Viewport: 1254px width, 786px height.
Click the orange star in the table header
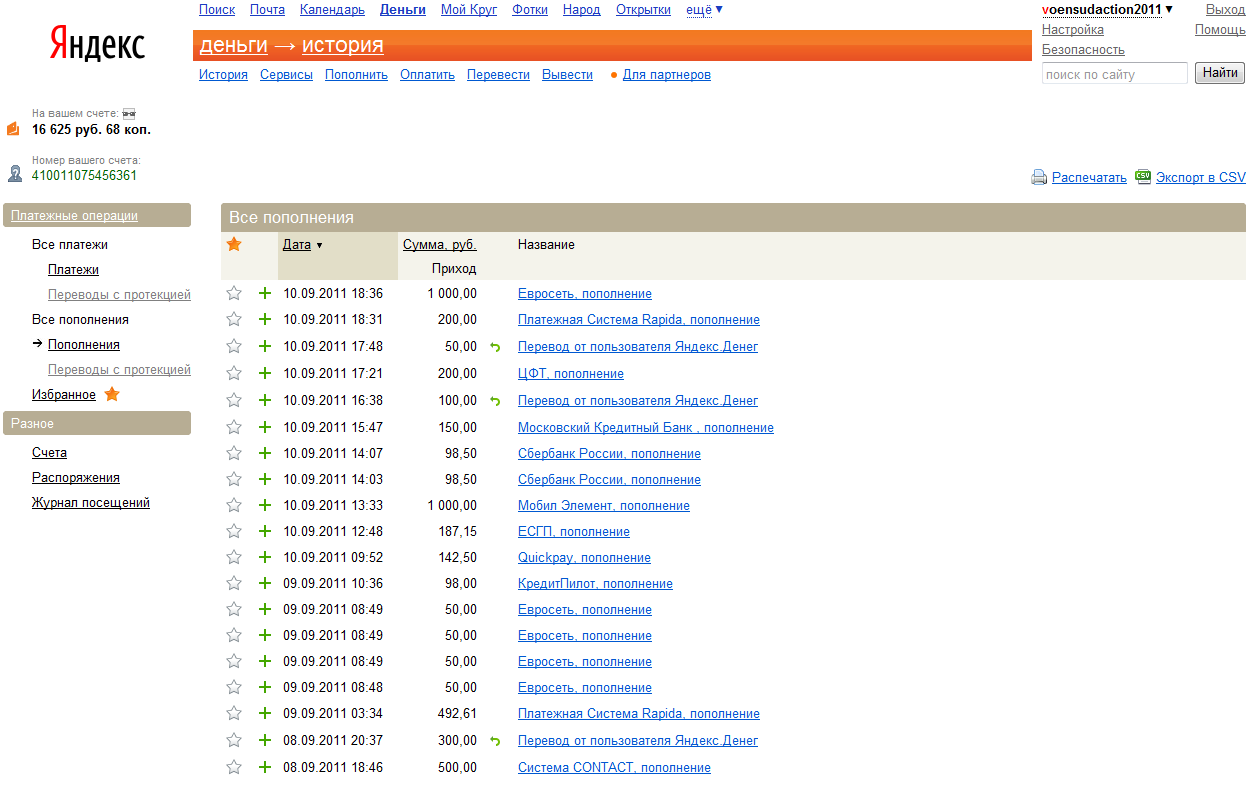234,244
